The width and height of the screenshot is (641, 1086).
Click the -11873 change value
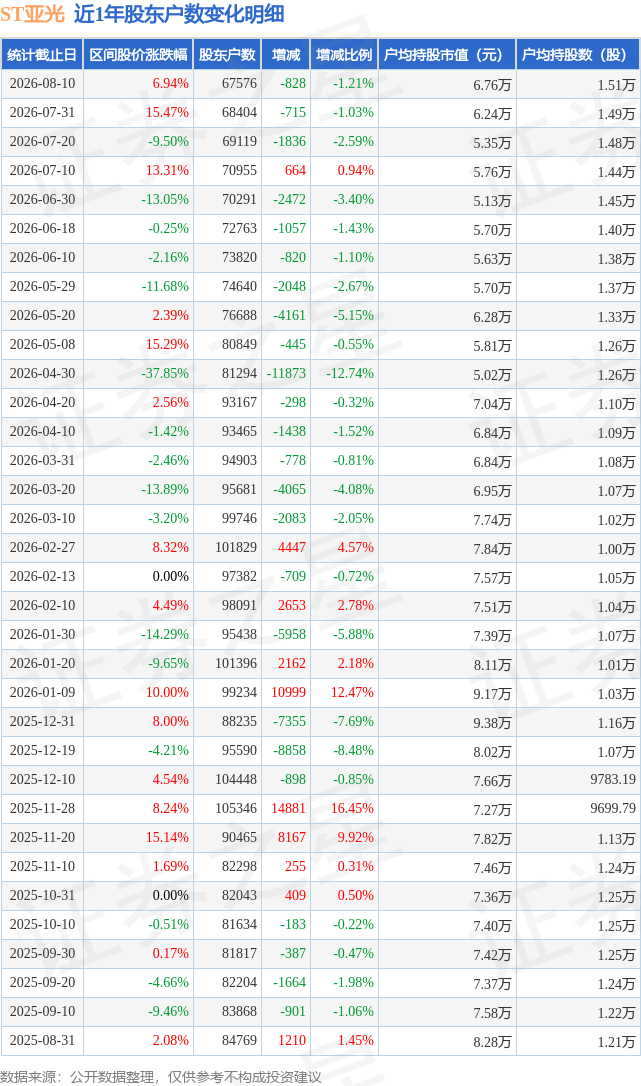point(286,373)
